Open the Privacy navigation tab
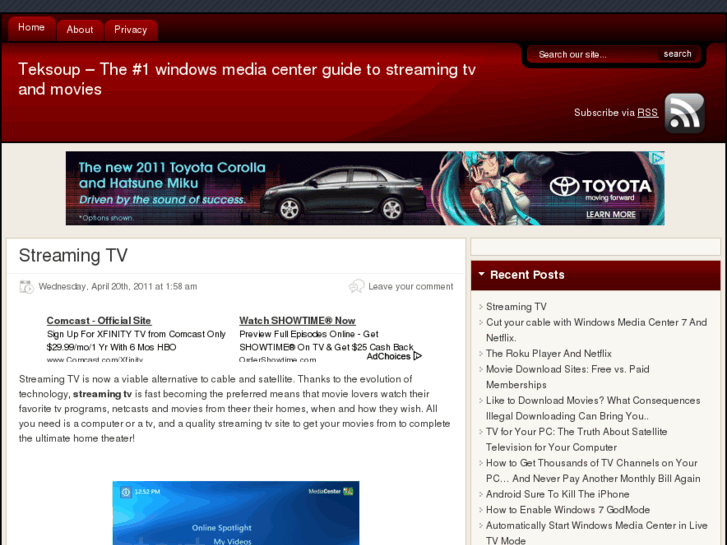 tap(131, 30)
